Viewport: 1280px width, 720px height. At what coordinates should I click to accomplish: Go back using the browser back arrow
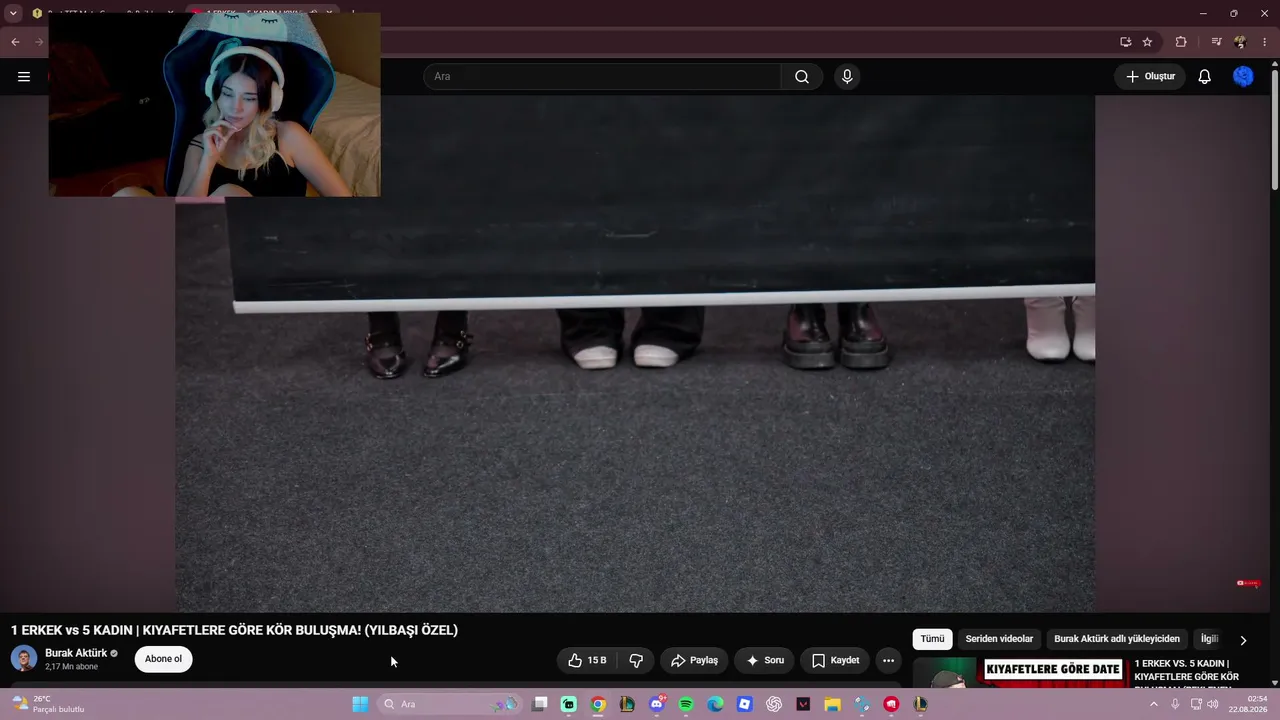[15, 42]
